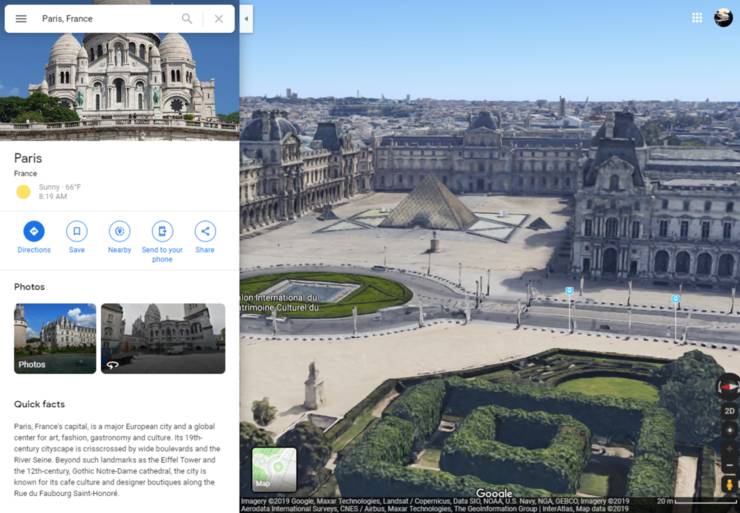
Task: Switch to Map layer thumbnail
Action: (274, 469)
